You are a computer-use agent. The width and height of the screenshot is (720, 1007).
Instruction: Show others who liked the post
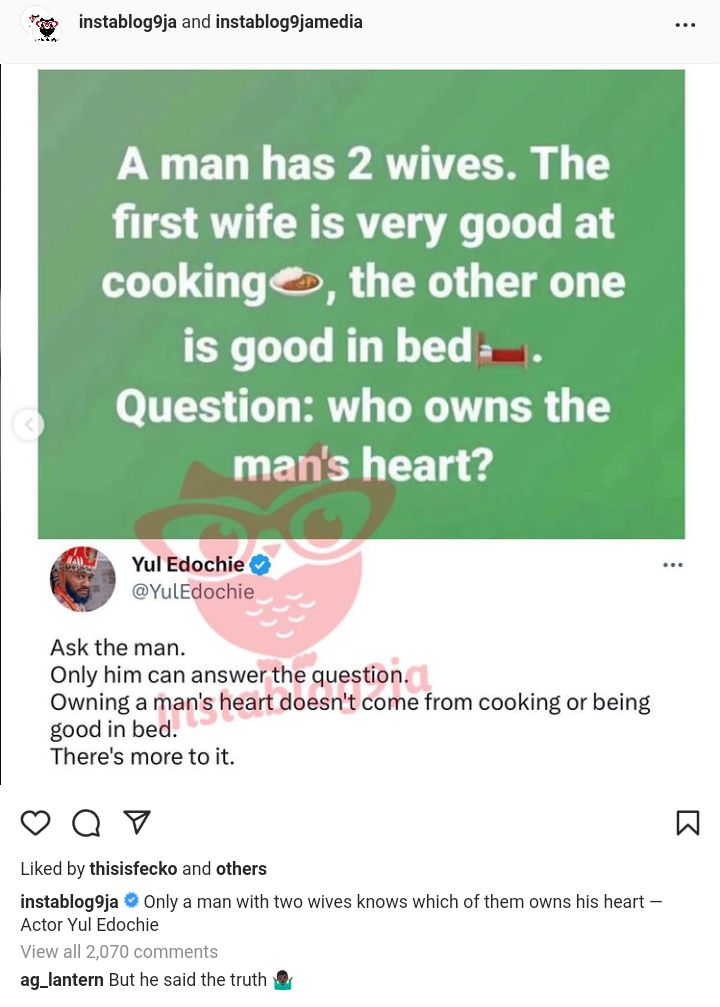coord(241,869)
